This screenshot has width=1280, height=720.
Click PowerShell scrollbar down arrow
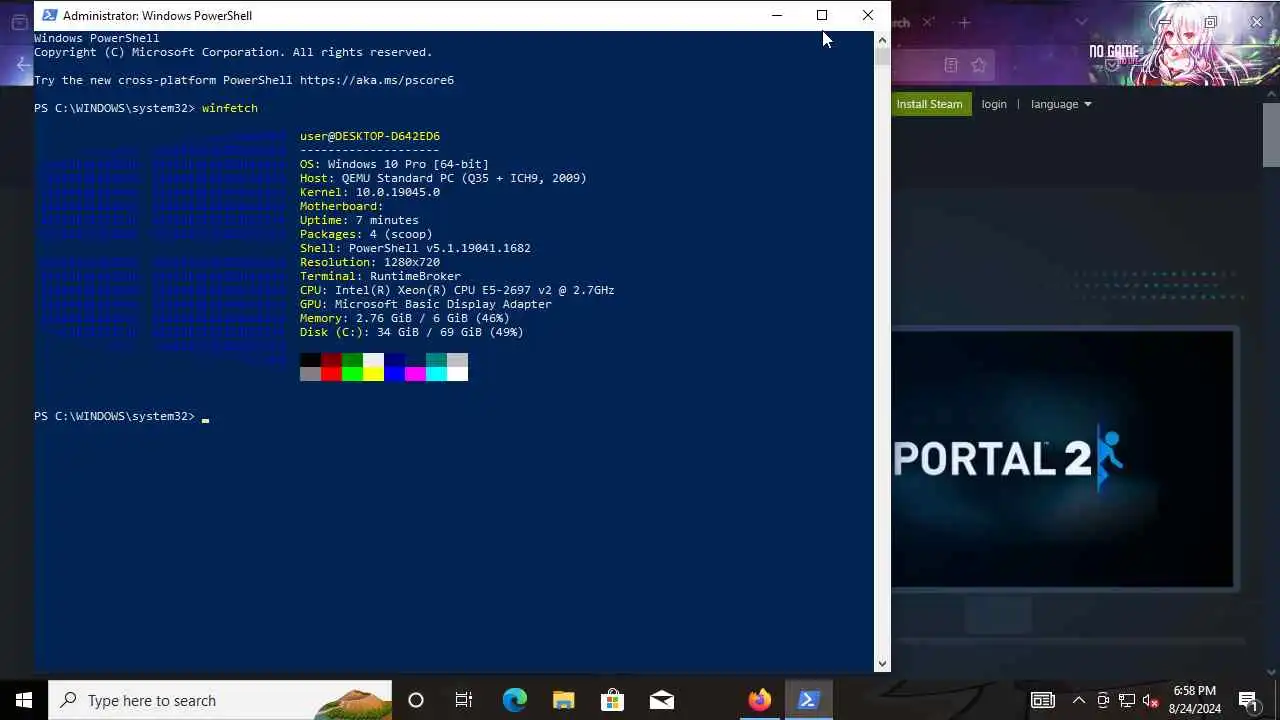coord(882,663)
